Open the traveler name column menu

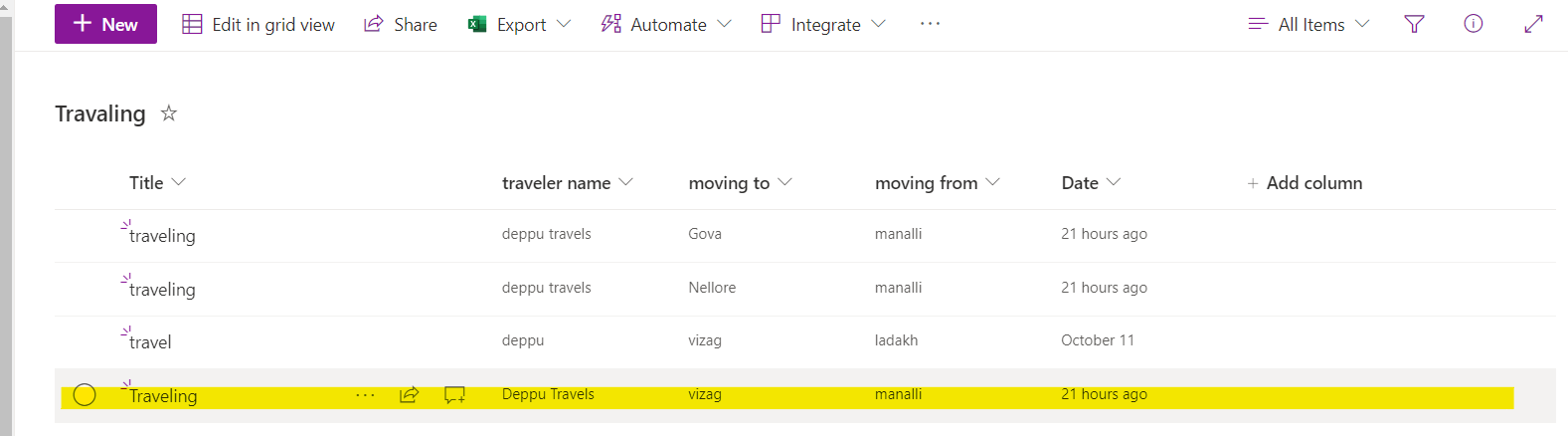pos(568,183)
